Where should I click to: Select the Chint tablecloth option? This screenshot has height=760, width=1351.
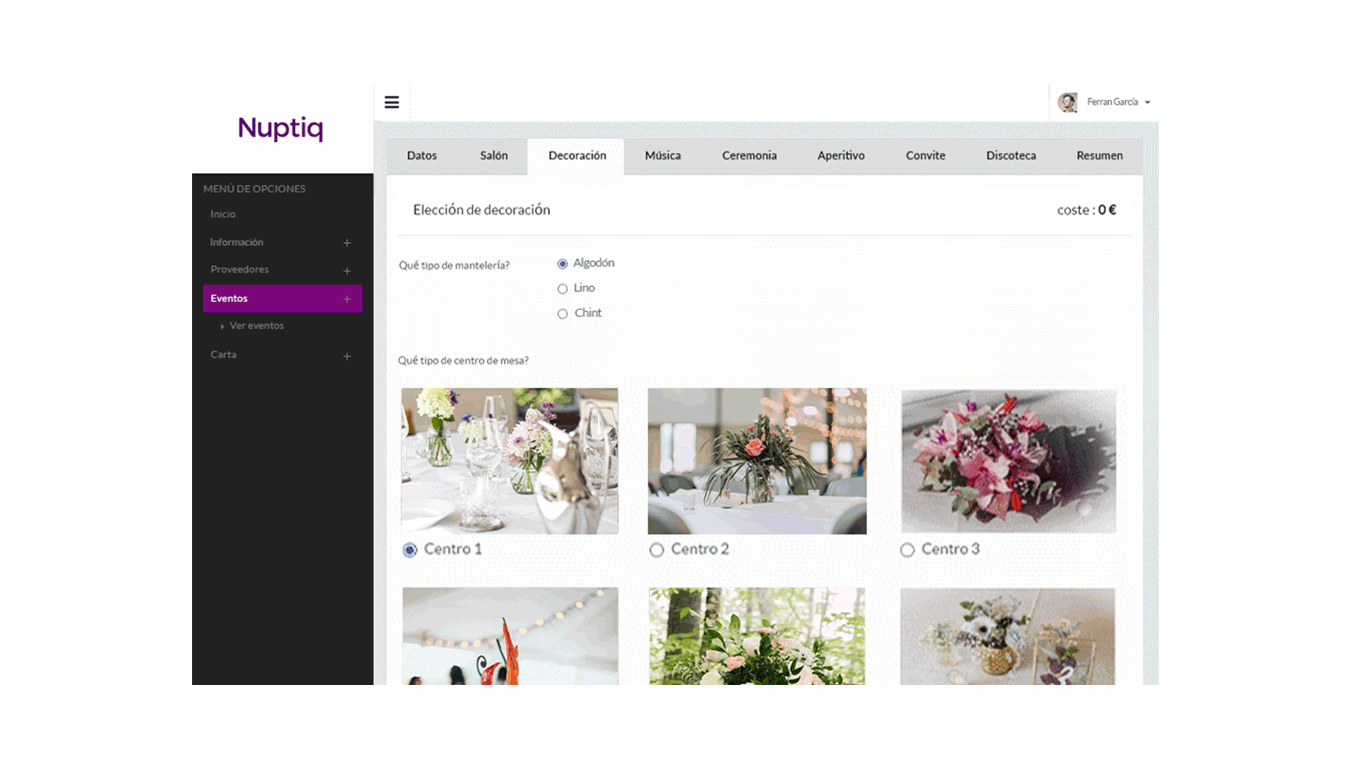click(x=563, y=313)
